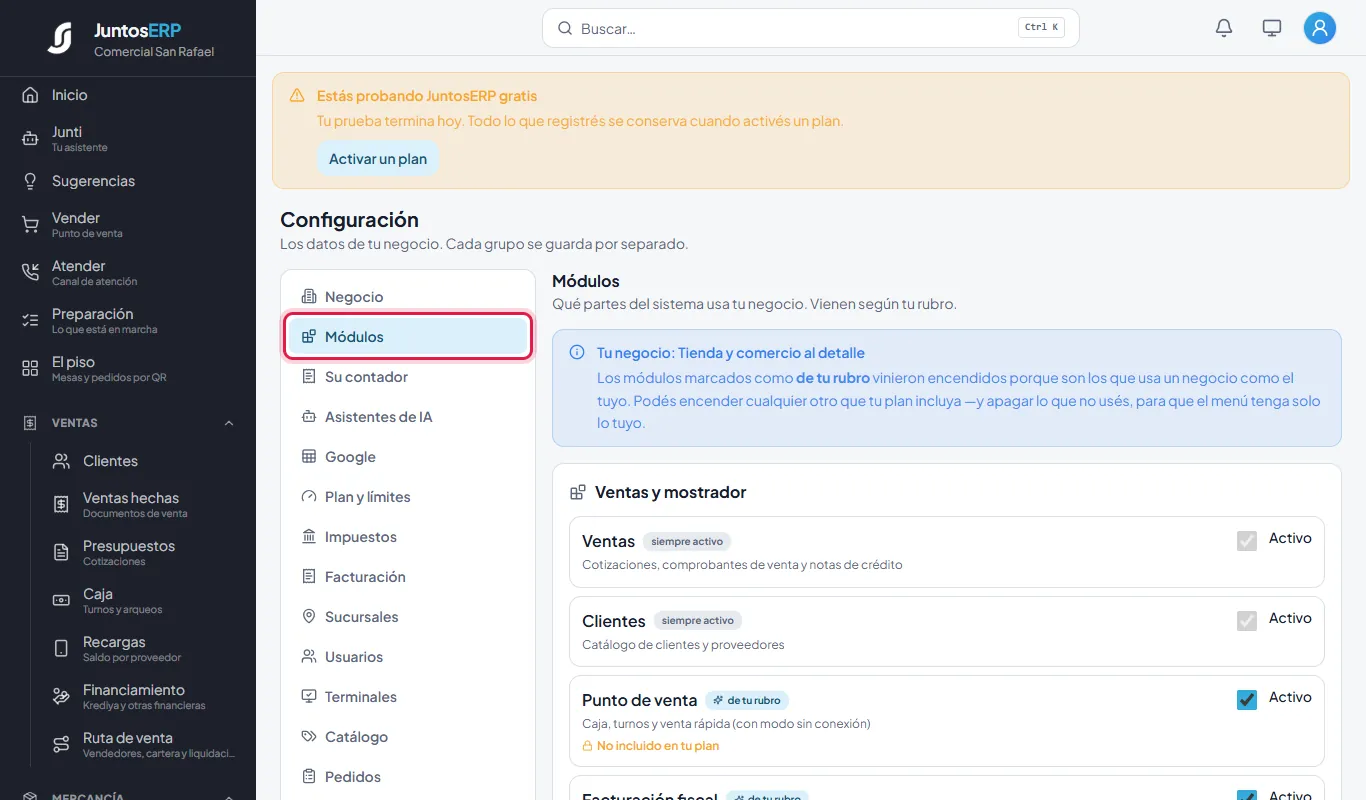Click the monitor display icon in header
1366x800 pixels.
[1272, 28]
